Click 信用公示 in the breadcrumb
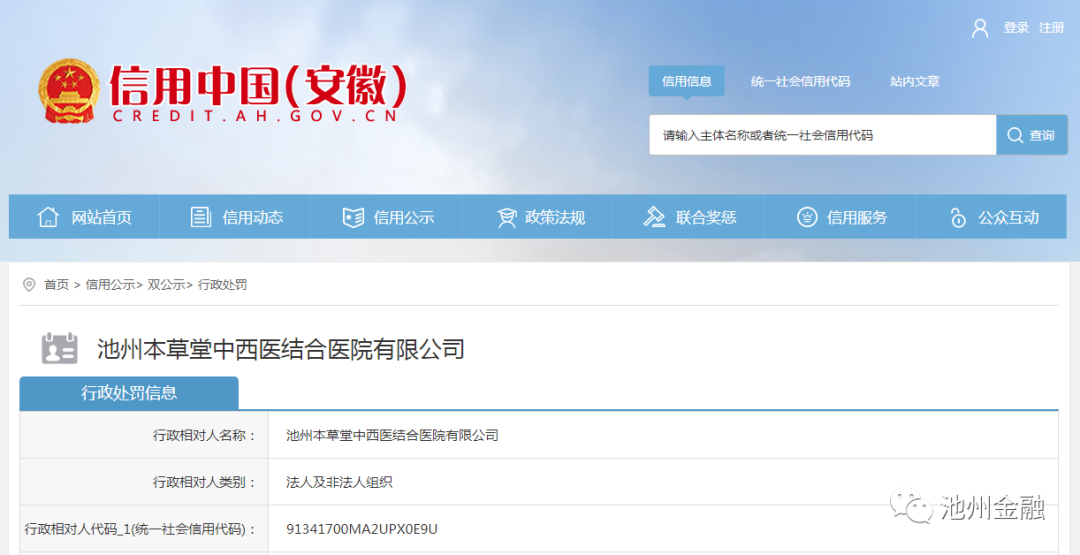This screenshot has width=1080, height=555. click(110, 284)
